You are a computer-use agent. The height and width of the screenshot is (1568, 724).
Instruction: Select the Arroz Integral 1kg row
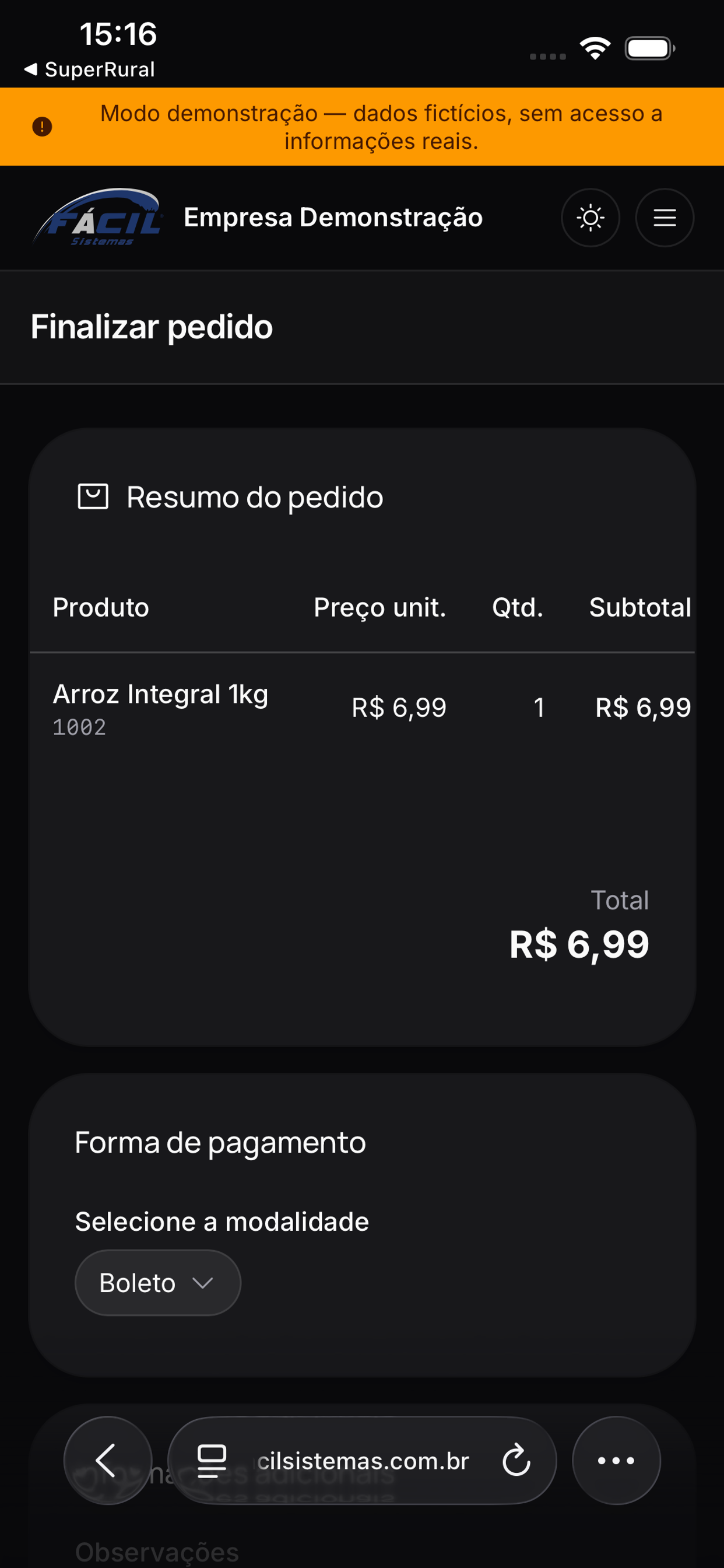[362, 709]
